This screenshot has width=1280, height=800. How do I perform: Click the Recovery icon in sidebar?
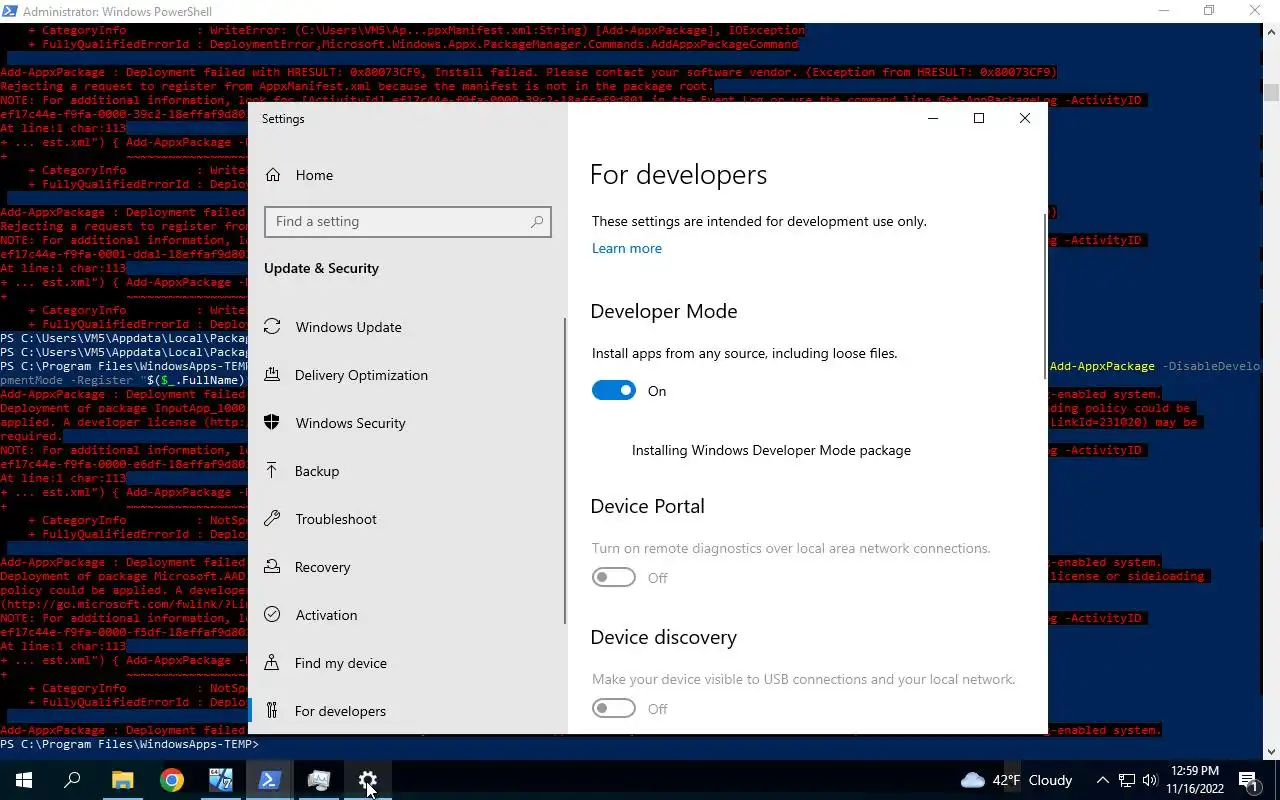tap(272, 567)
